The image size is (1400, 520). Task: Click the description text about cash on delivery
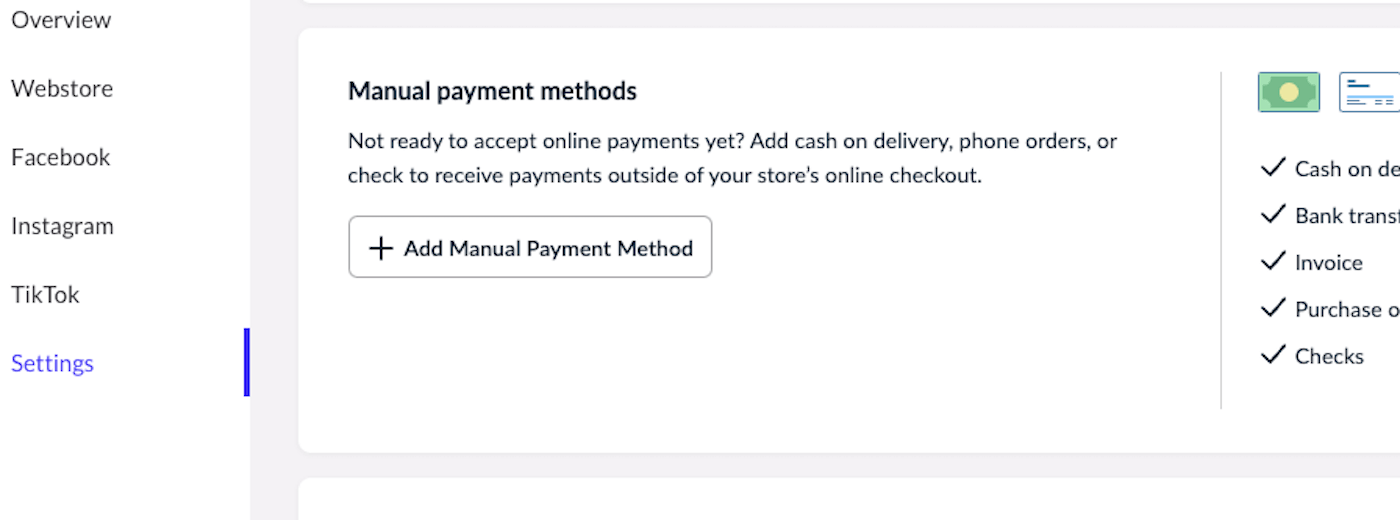click(x=733, y=158)
